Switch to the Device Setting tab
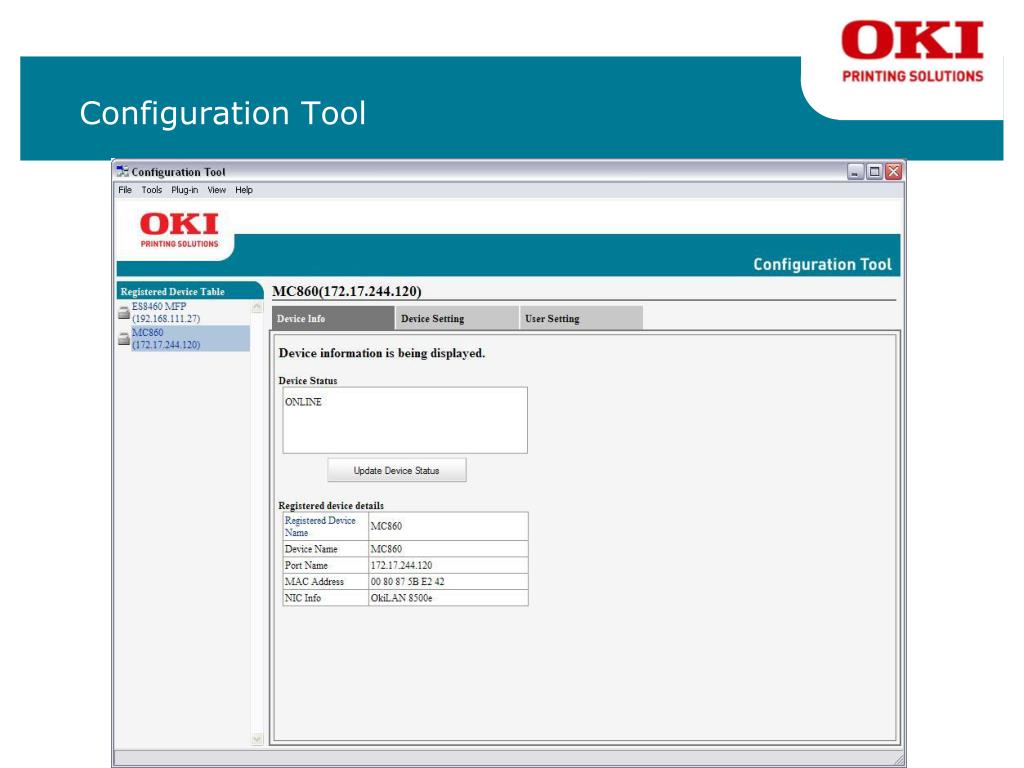The width and height of the screenshot is (1024, 768). pos(456,318)
